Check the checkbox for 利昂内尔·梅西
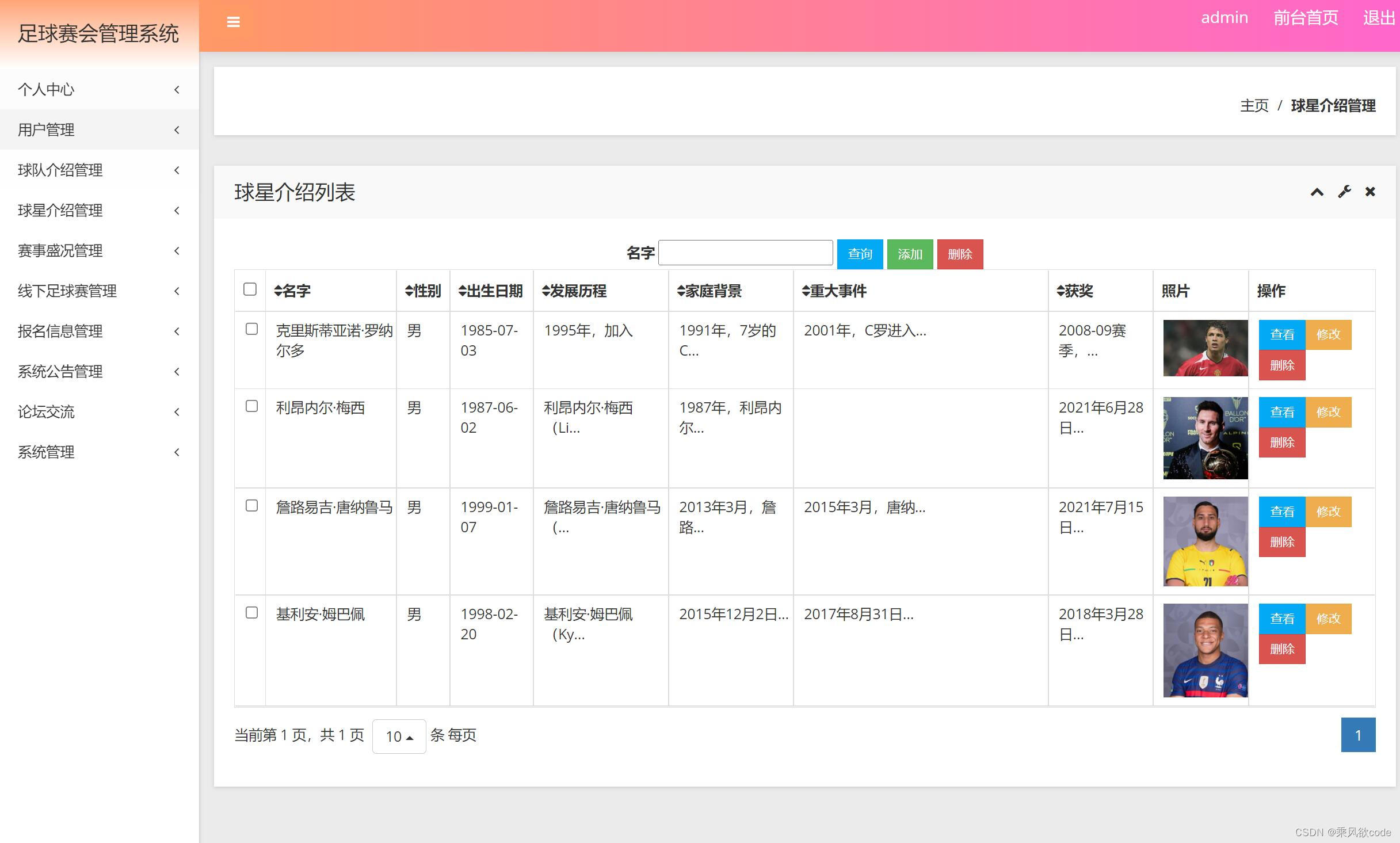Viewport: 1400px width, 843px height. coord(251,406)
